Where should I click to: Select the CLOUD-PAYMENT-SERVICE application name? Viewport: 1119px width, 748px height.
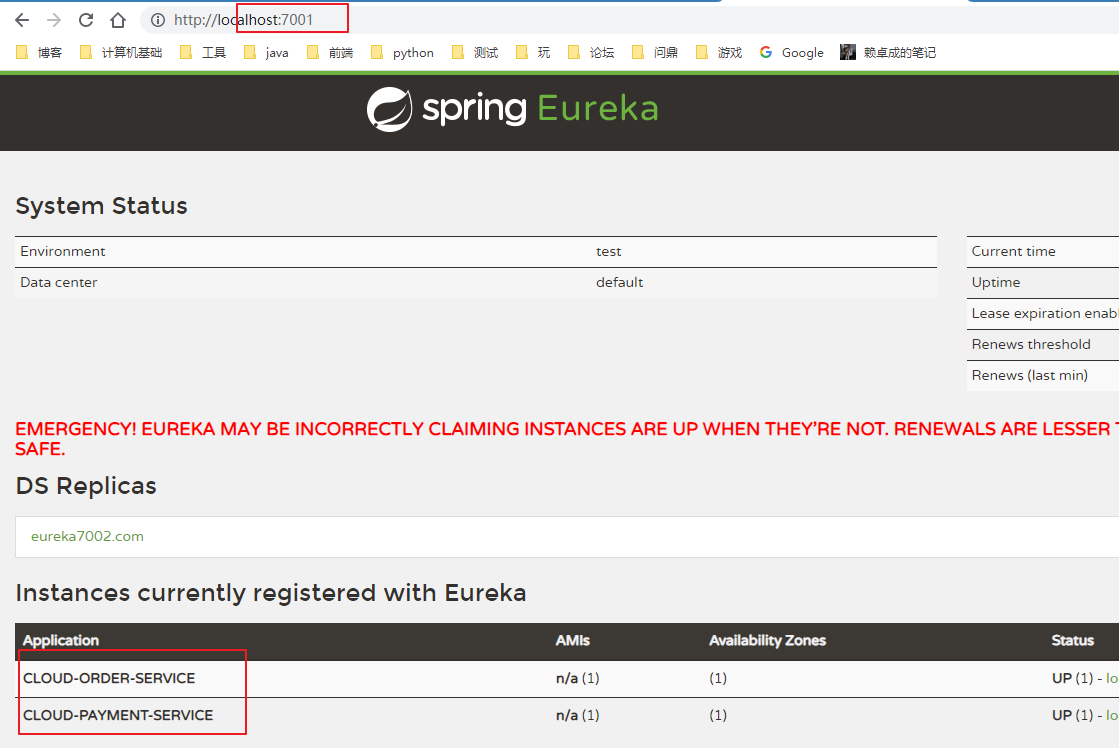coord(118,715)
